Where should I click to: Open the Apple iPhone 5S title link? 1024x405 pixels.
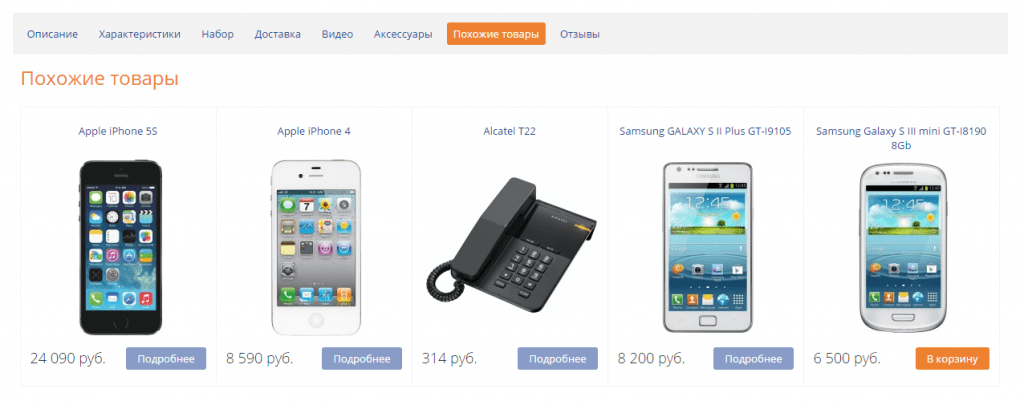click(x=118, y=131)
